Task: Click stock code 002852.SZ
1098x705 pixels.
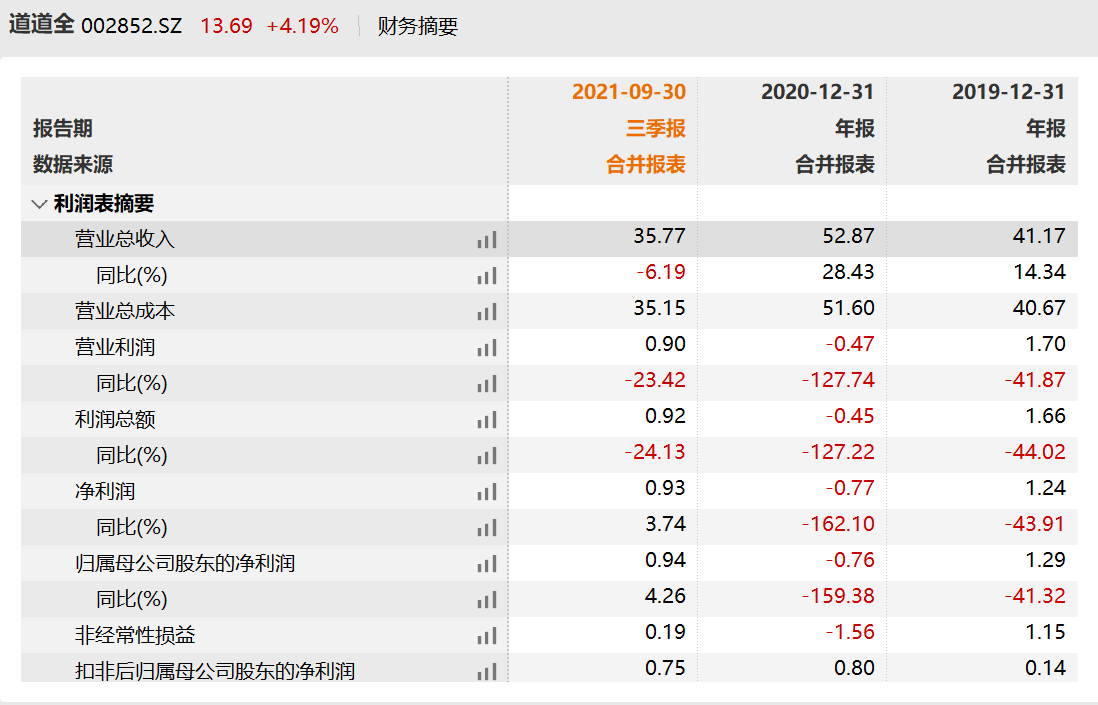Action: (131, 27)
